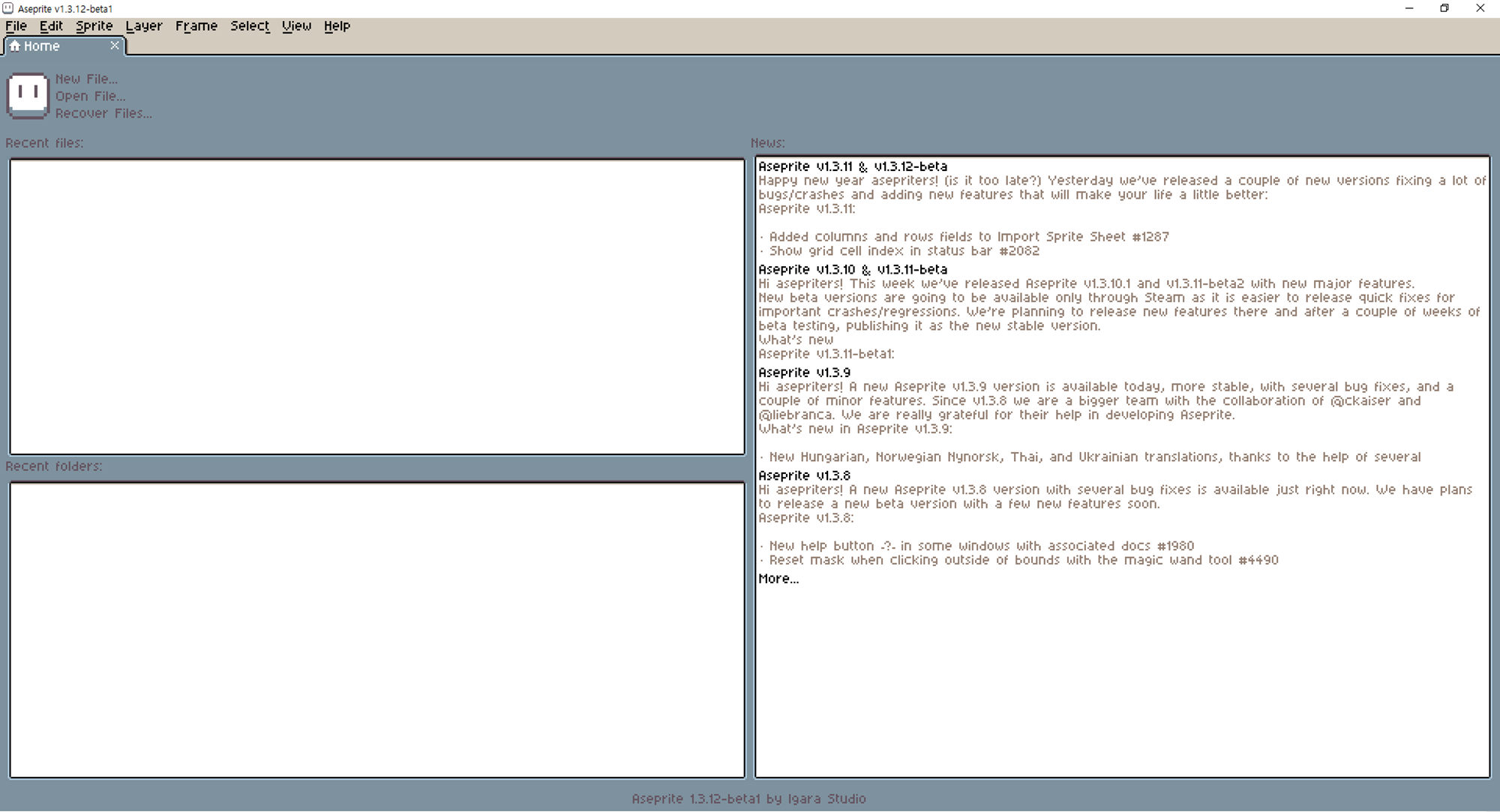Click the More... link in news
This screenshot has width=1500, height=812.
(x=778, y=579)
